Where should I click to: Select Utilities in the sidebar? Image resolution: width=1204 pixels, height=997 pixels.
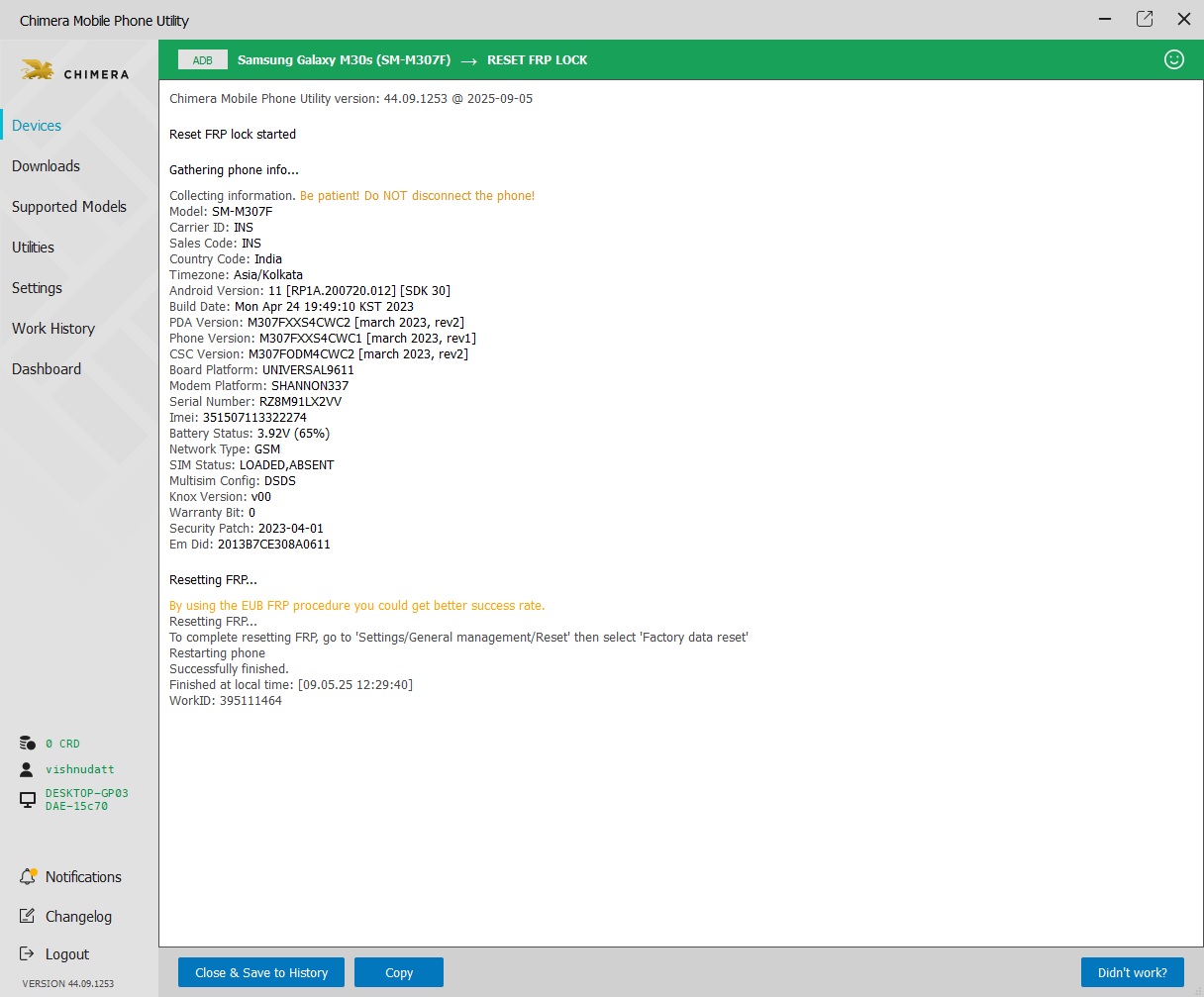33,248
